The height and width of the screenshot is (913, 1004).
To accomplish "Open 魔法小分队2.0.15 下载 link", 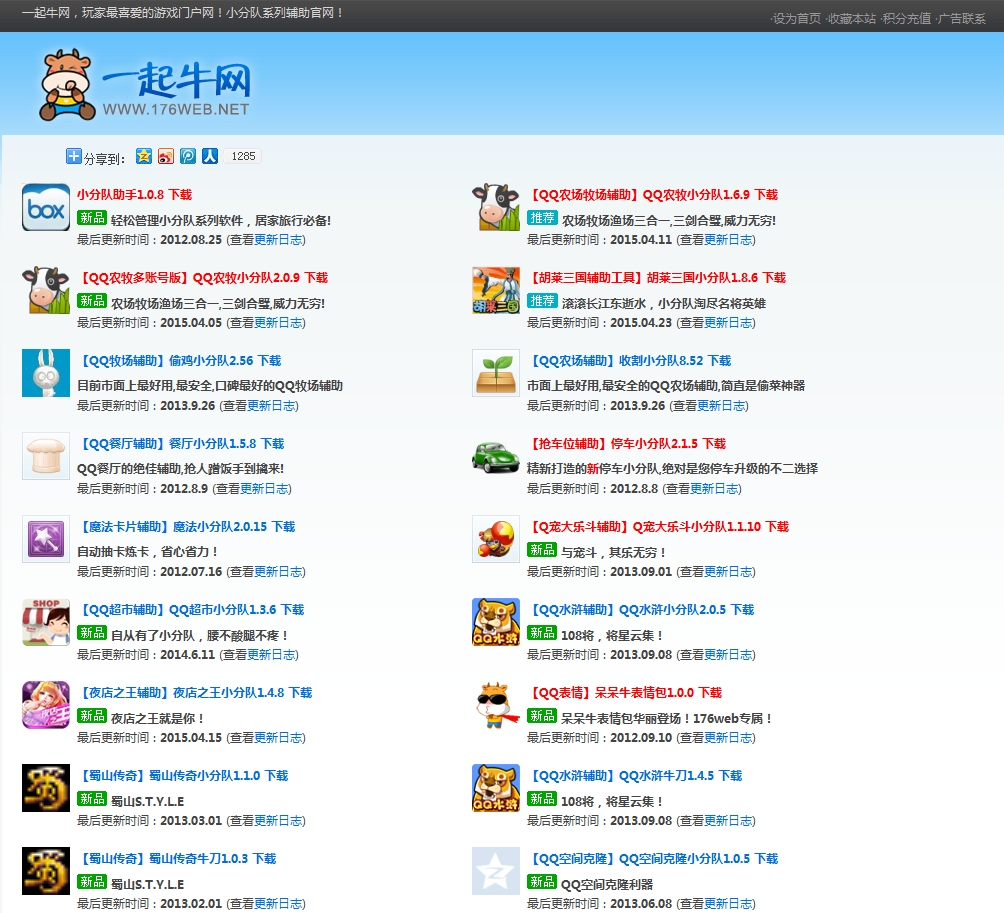I will [186, 527].
